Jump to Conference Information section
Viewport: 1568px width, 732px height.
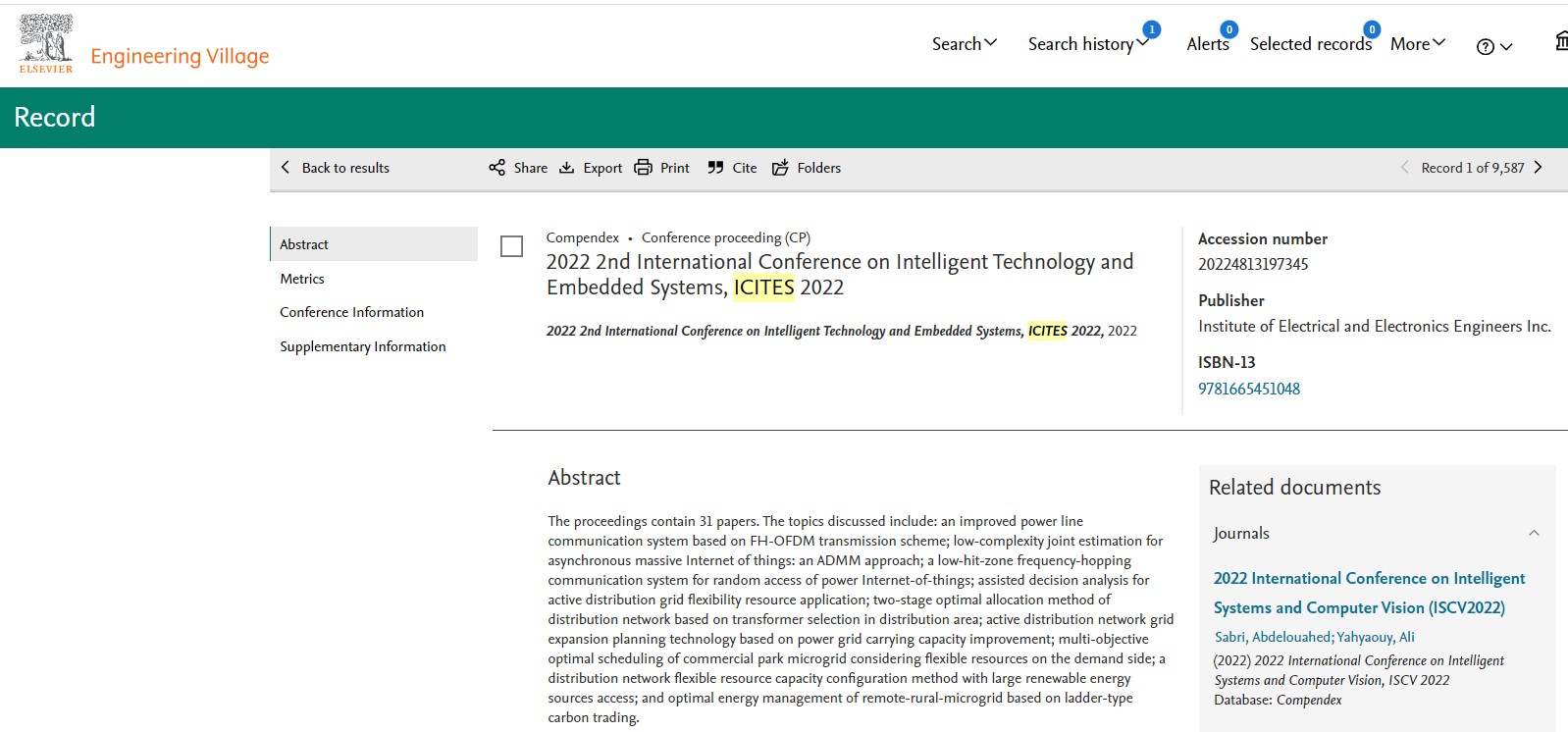(x=351, y=312)
